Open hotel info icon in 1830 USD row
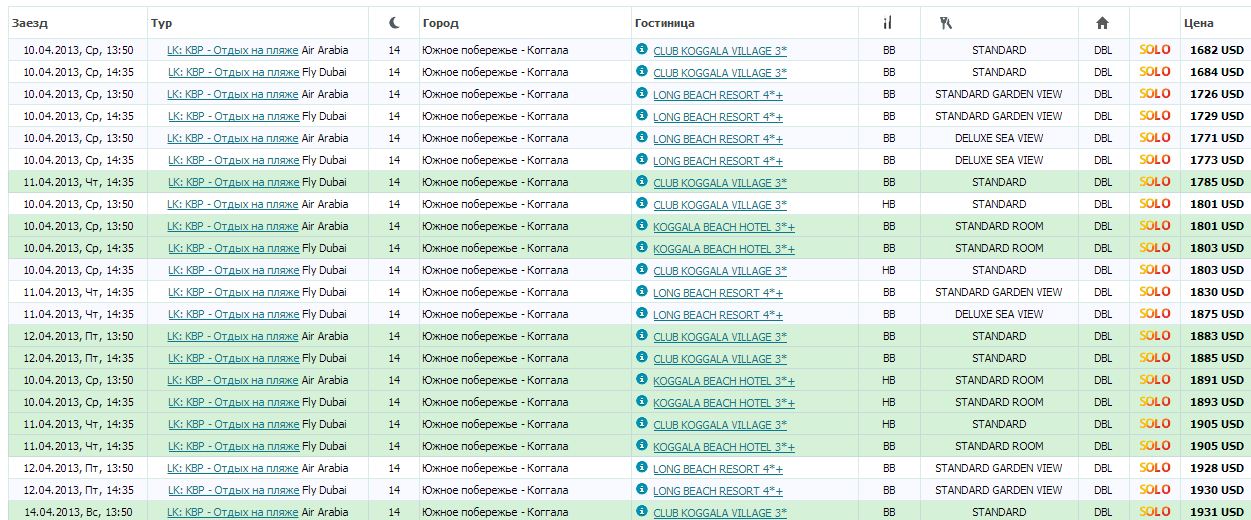 point(642,291)
